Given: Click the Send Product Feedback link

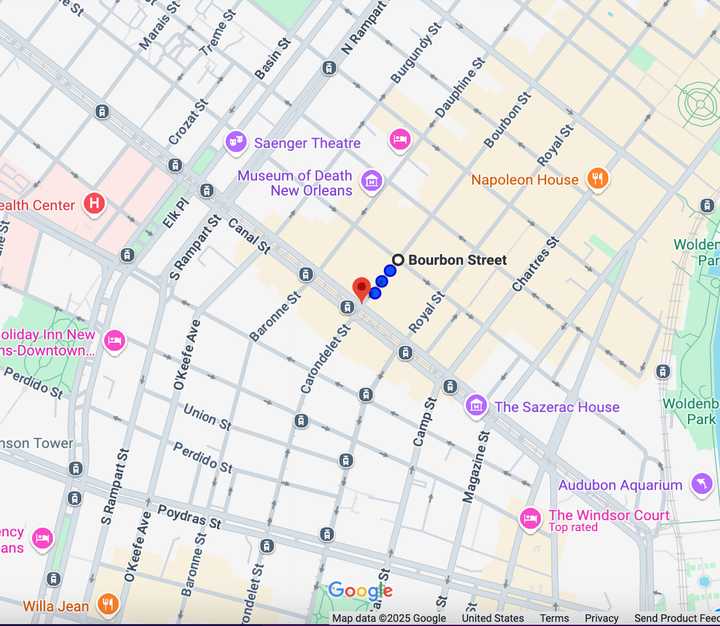Looking at the screenshot, I should tap(676, 619).
